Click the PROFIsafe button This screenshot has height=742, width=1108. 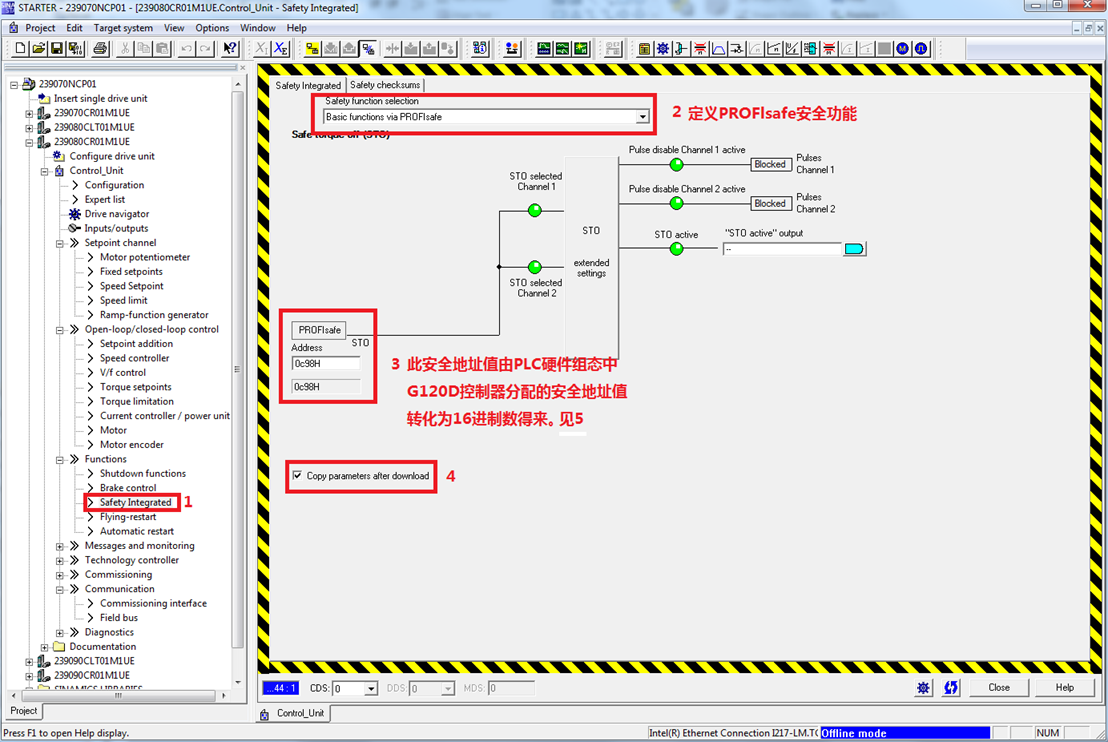coord(319,330)
